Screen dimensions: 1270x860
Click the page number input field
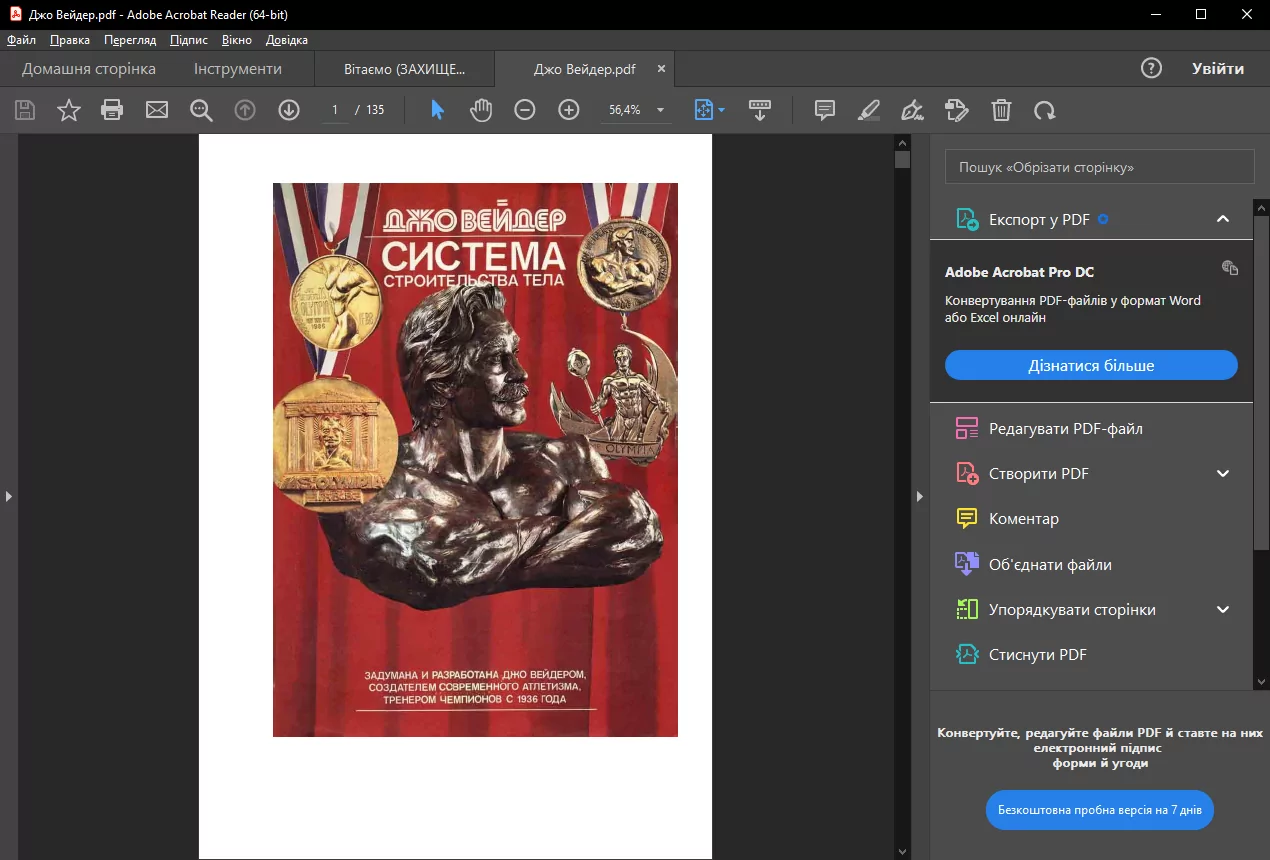coord(334,110)
